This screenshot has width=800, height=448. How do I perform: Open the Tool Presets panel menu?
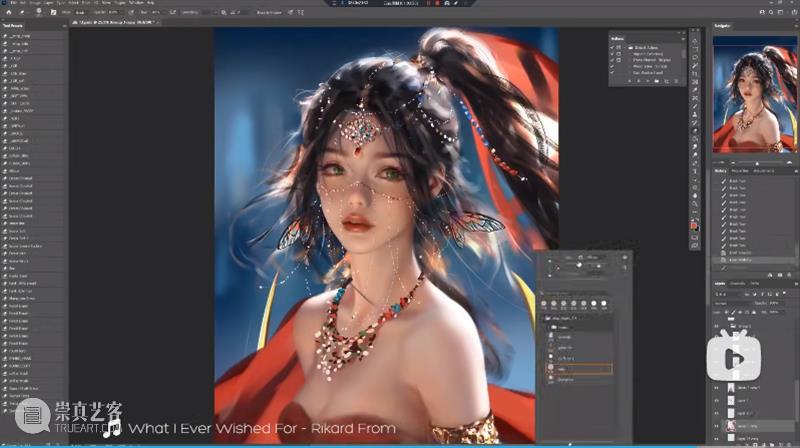click(64, 26)
